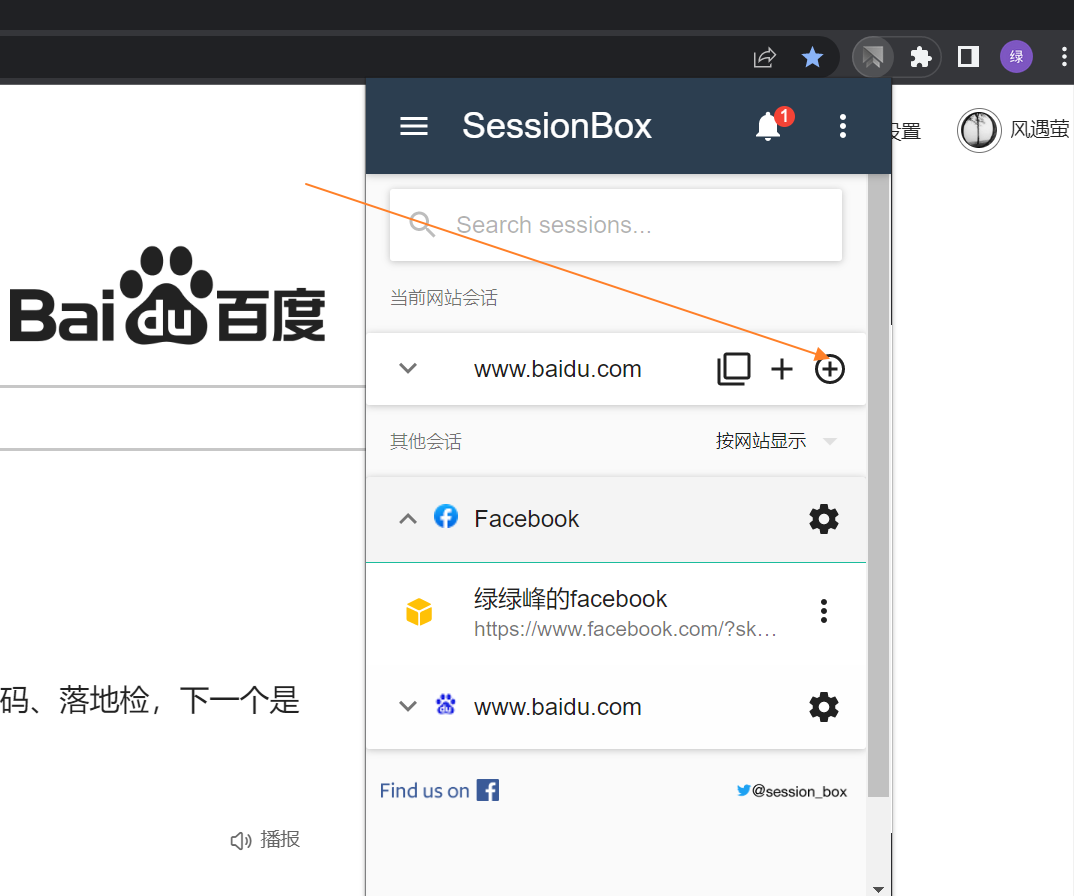Click the SessionBox extension icon in Chrome toolbar
This screenshot has height=896, width=1074.
pos(872,57)
